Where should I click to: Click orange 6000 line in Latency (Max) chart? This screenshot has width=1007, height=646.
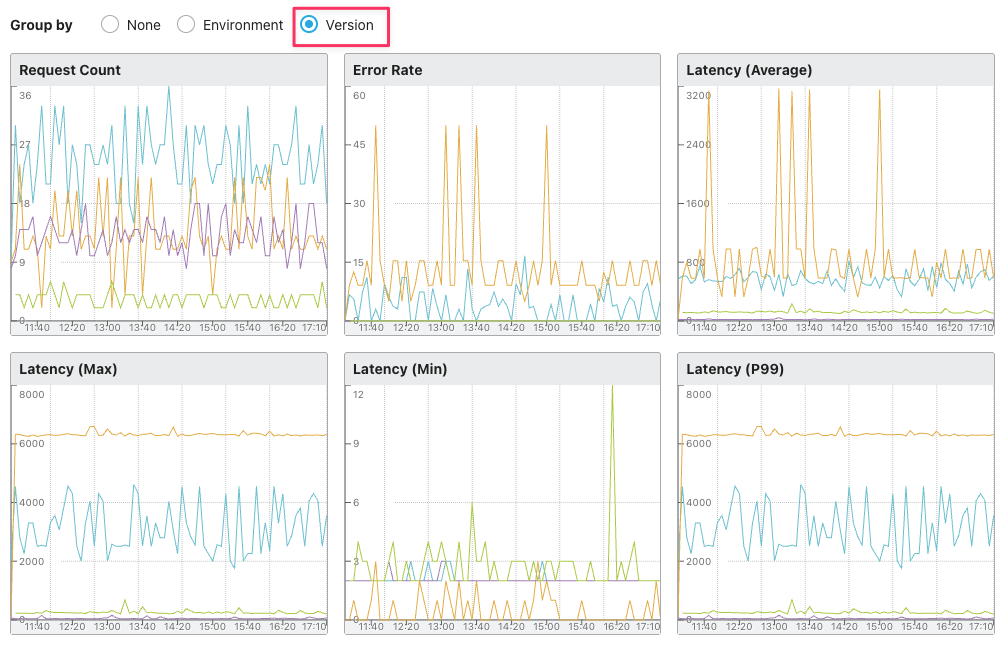click(170, 435)
